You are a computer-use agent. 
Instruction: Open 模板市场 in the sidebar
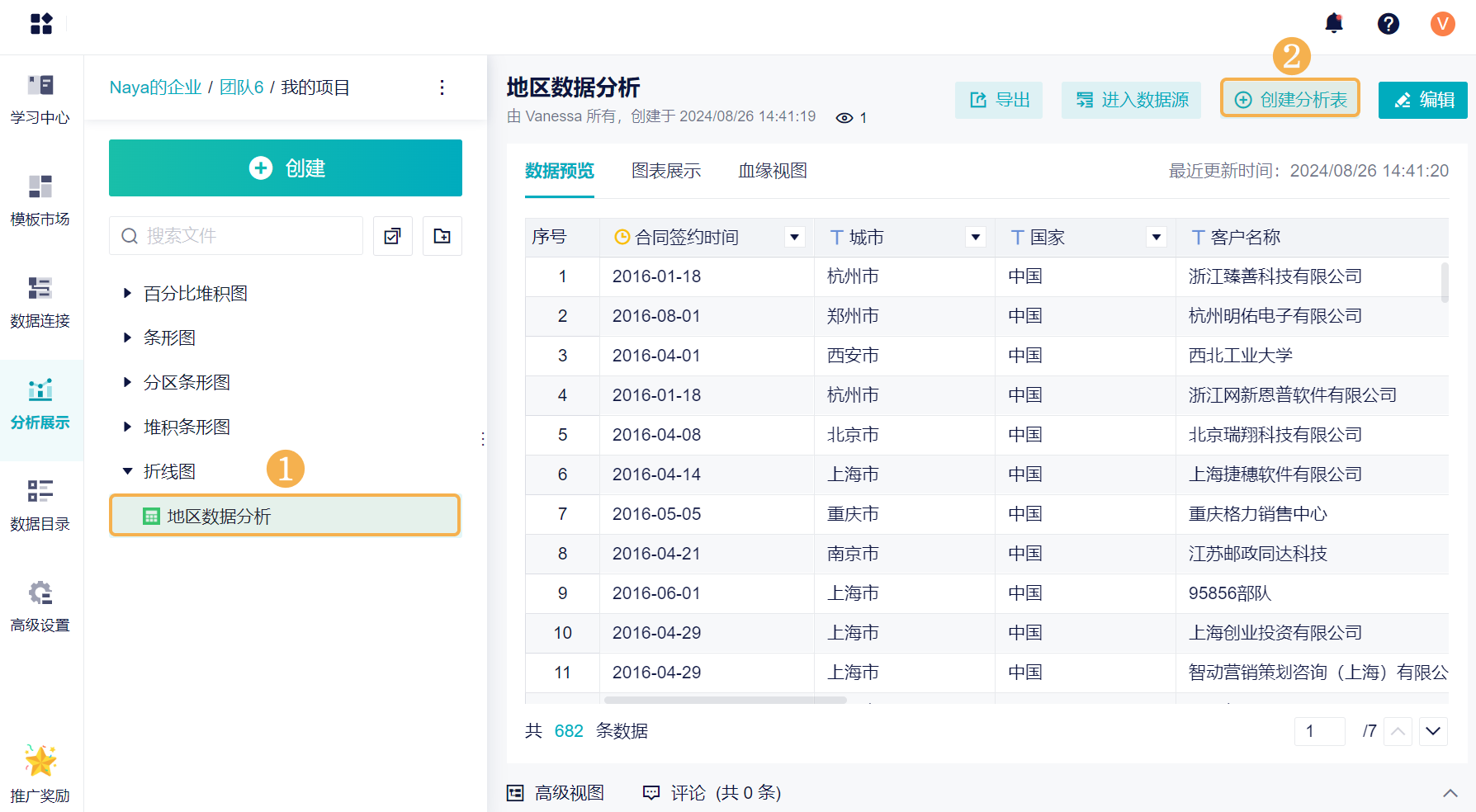click(40, 201)
